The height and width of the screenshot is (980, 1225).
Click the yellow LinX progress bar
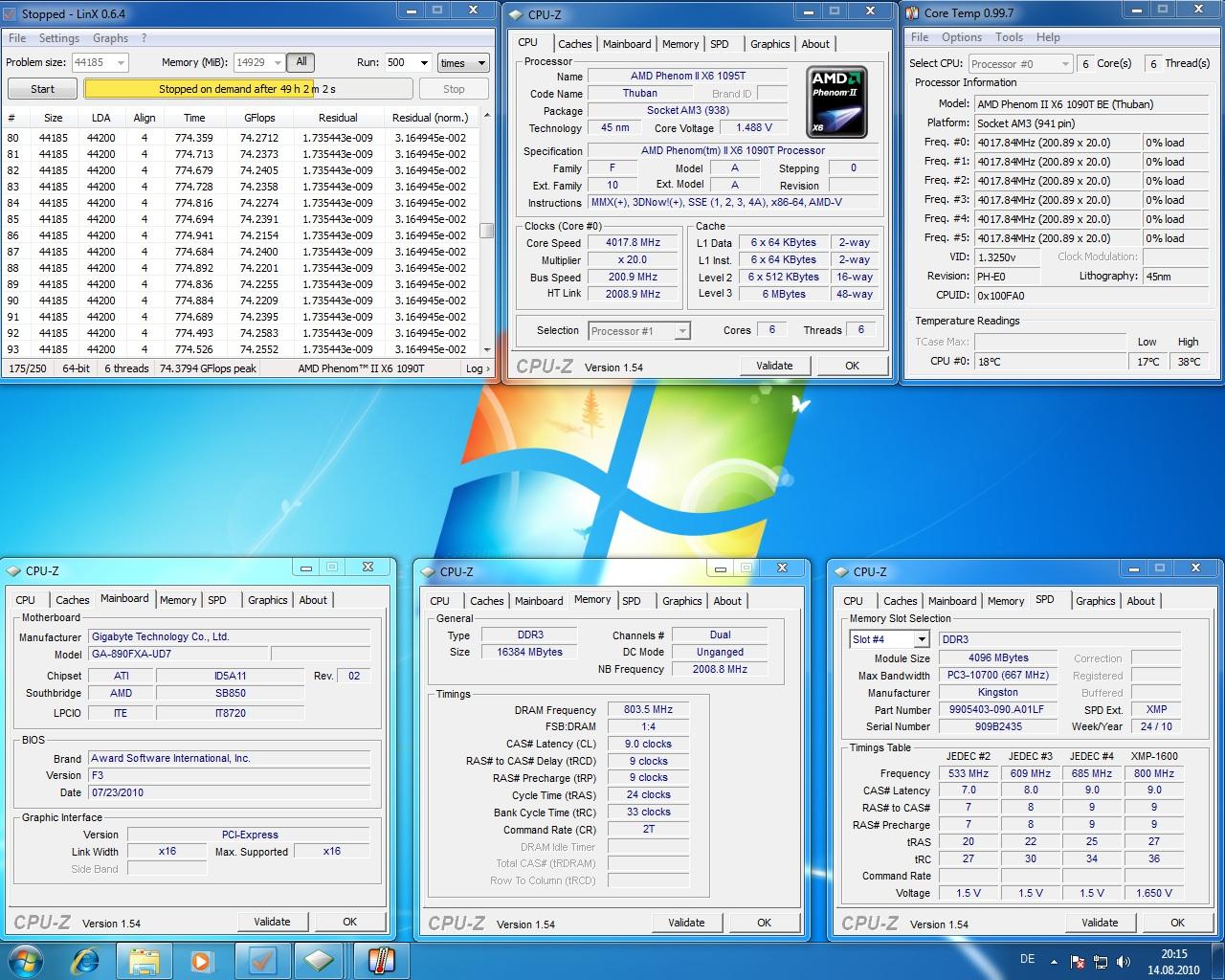click(x=248, y=89)
